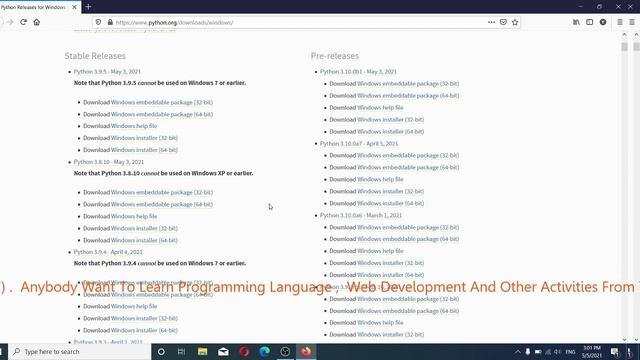
Task: Download 3.10.0b1 Windows embeddable package (64-bit)
Action: (408, 96)
